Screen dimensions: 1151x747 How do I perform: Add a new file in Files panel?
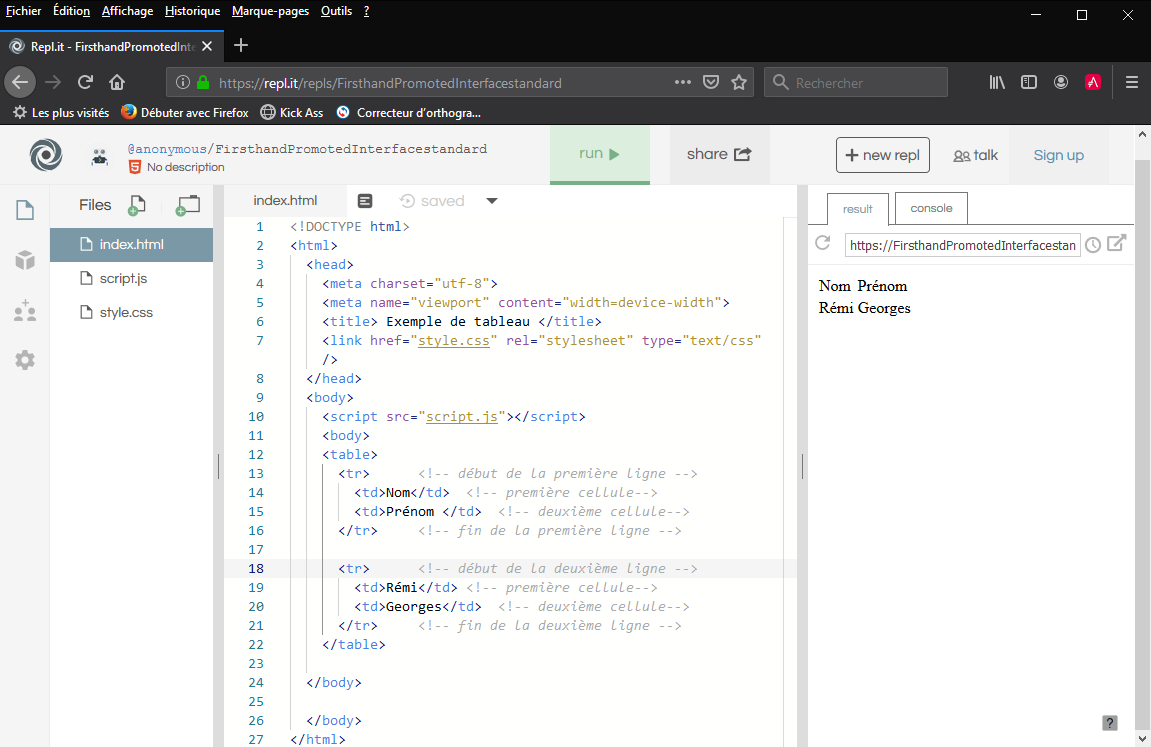(137, 205)
